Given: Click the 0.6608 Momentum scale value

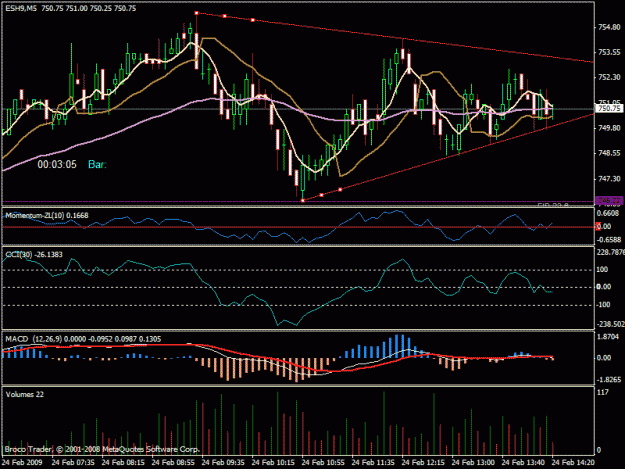Looking at the screenshot, I should point(609,214).
